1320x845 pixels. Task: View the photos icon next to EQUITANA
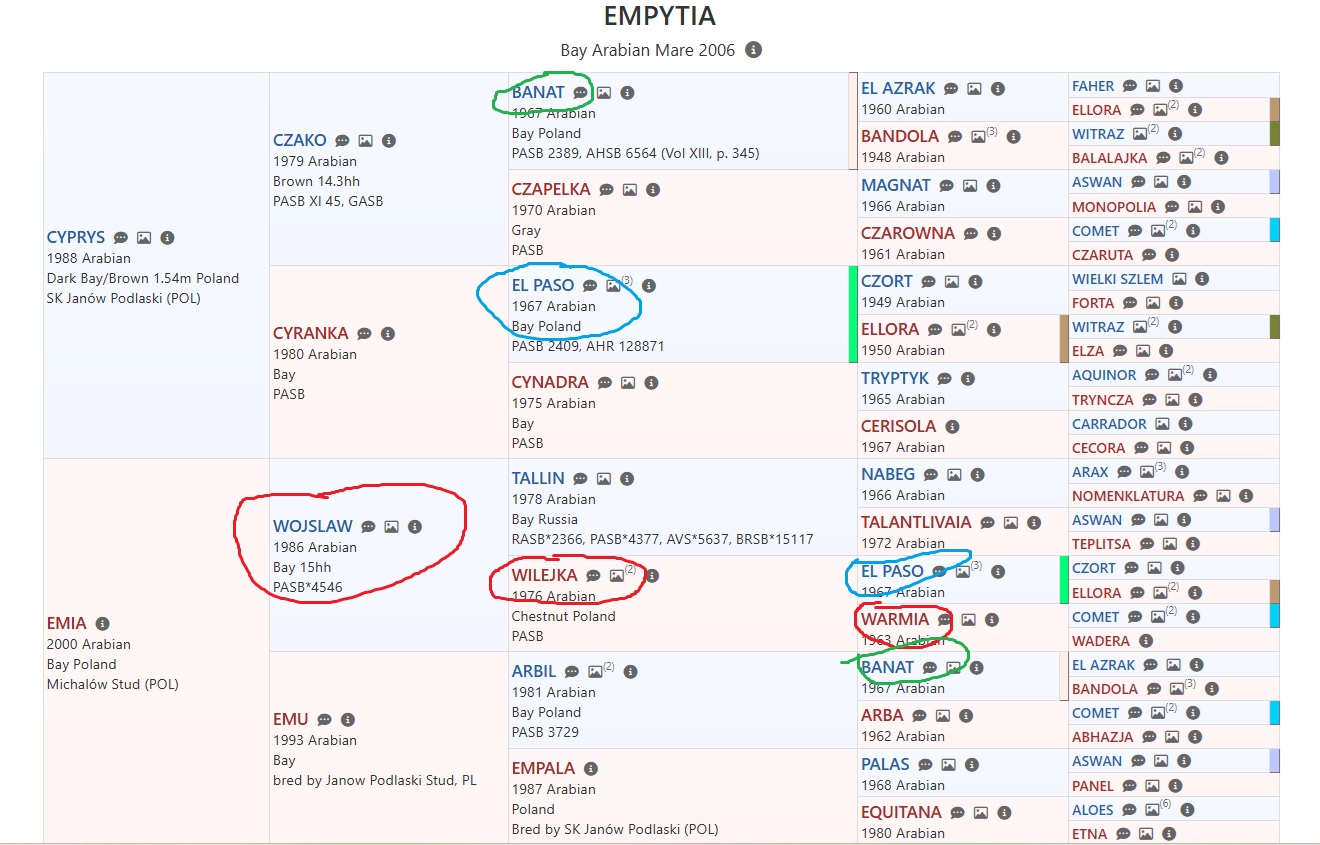[981, 813]
